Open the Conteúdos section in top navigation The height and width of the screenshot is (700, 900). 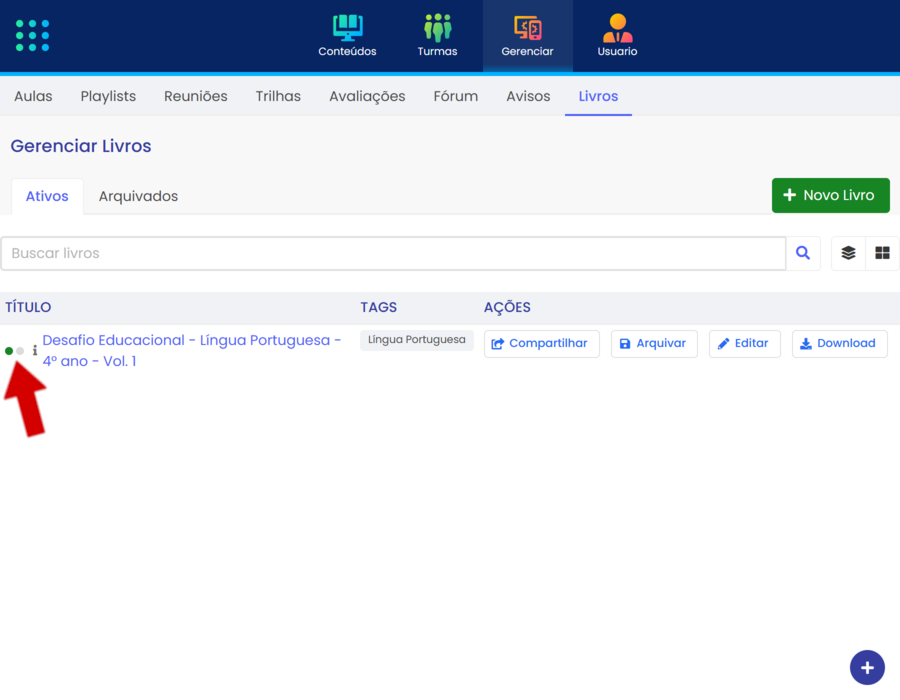click(347, 36)
